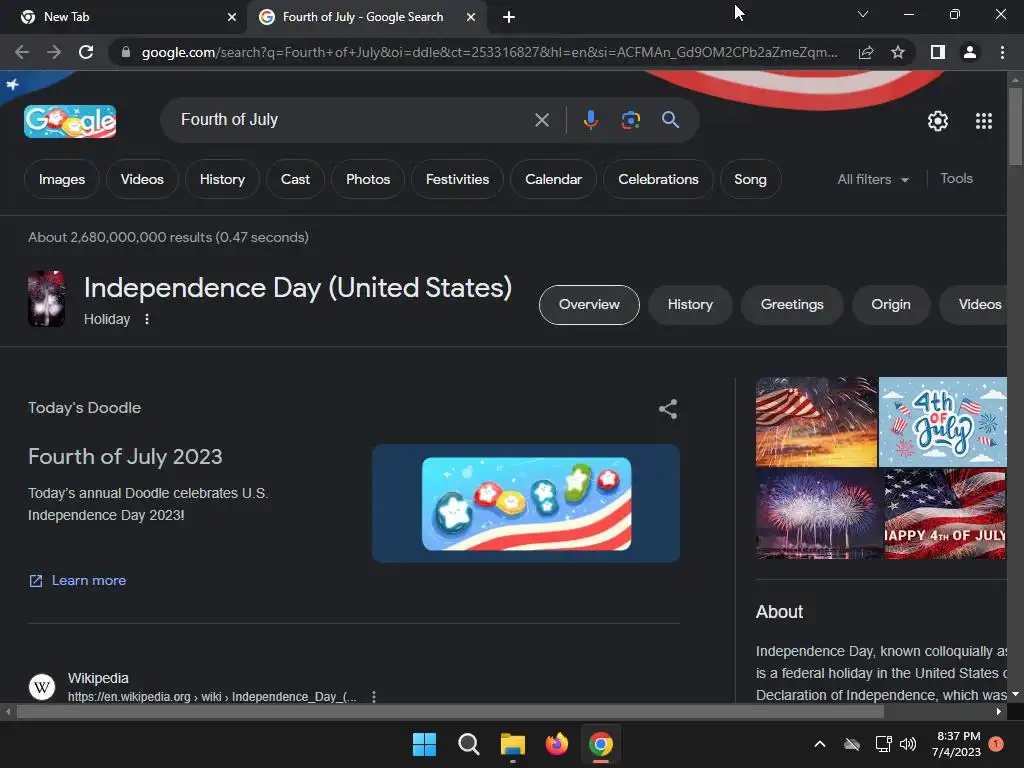Reload the Google search page

click(x=86, y=52)
